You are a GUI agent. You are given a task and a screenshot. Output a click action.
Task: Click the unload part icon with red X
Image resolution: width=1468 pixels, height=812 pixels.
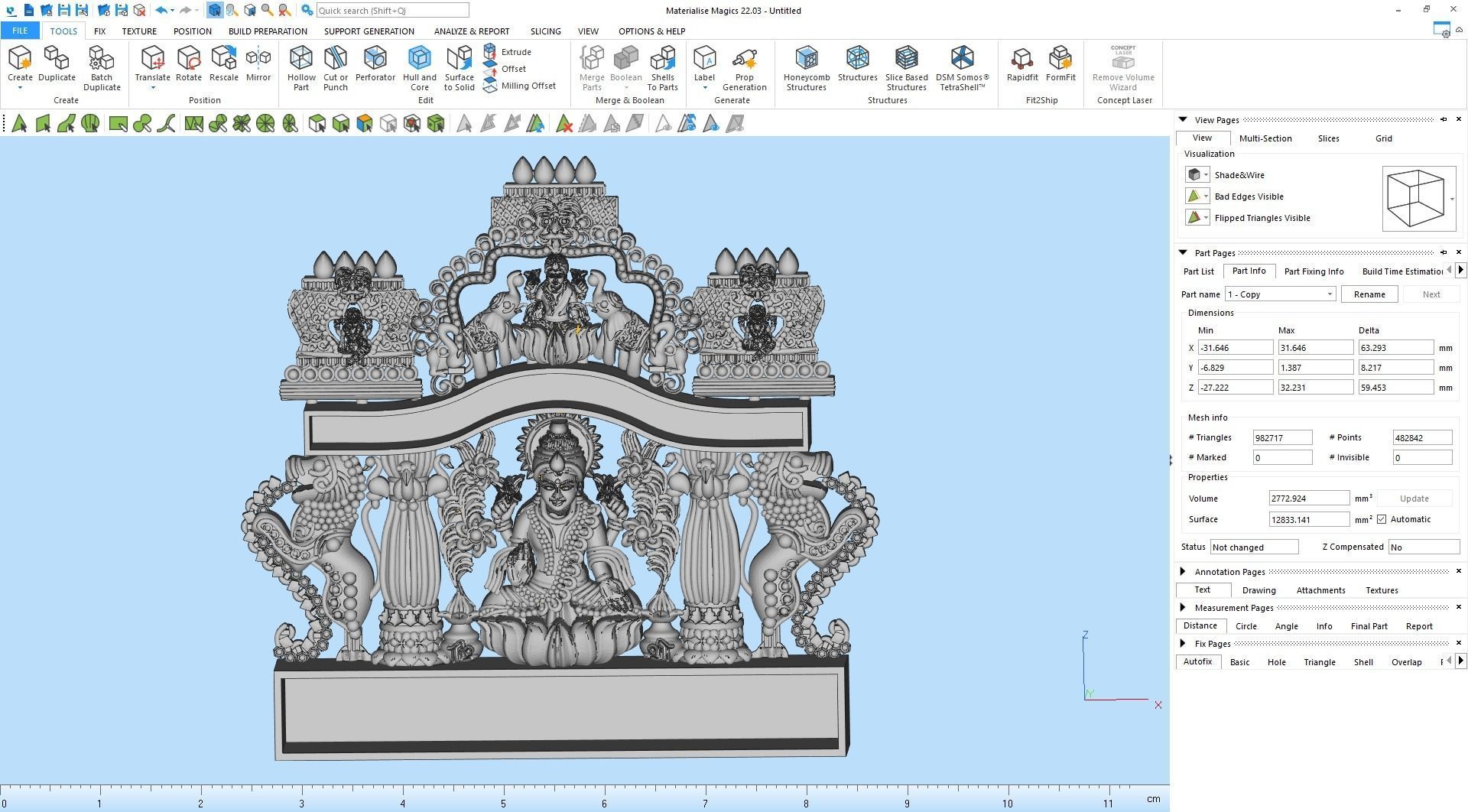[x=139, y=11]
